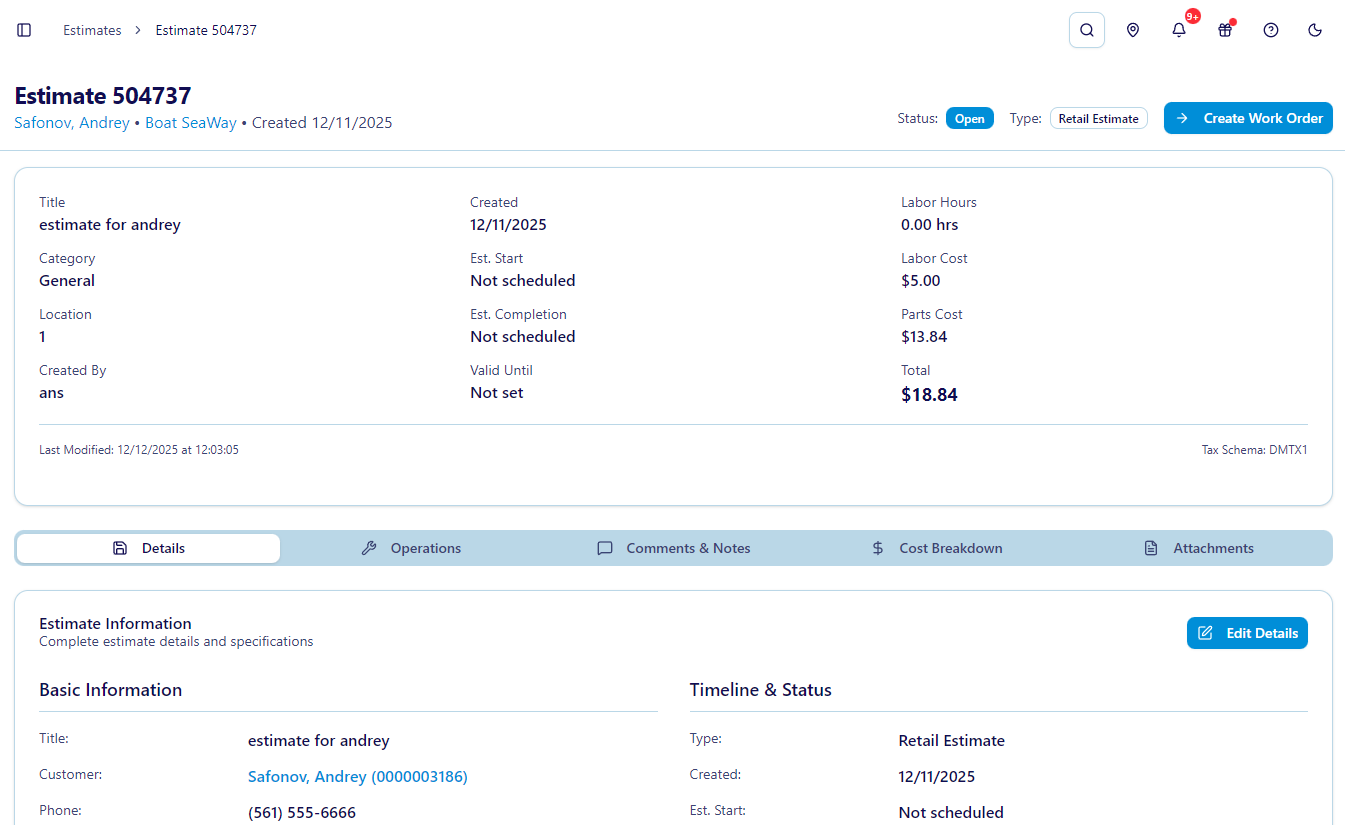This screenshot has height=825, width=1345.
Task: Click the Open status badge
Action: click(969, 117)
